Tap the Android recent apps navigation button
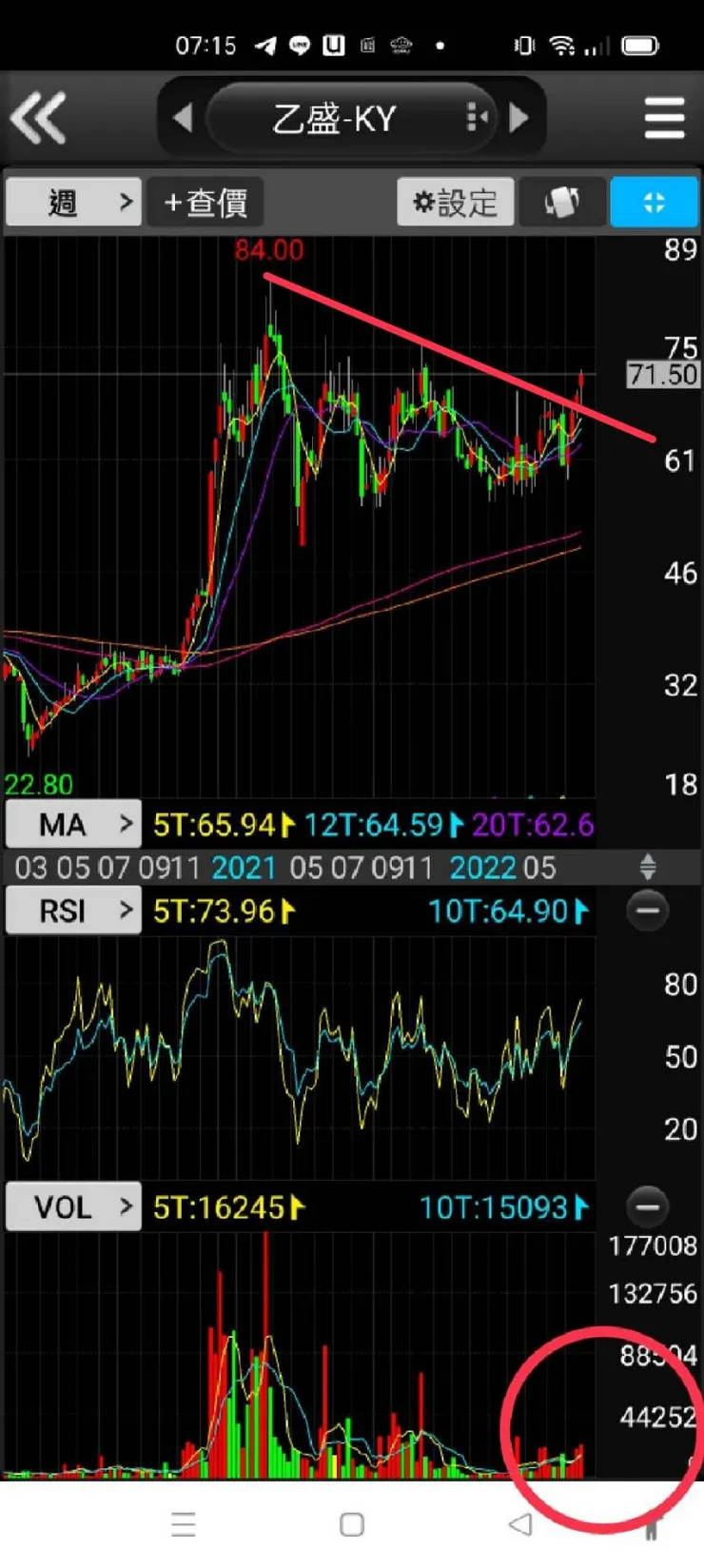The width and height of the screenshot is (704, 1568). (184, 1524)
